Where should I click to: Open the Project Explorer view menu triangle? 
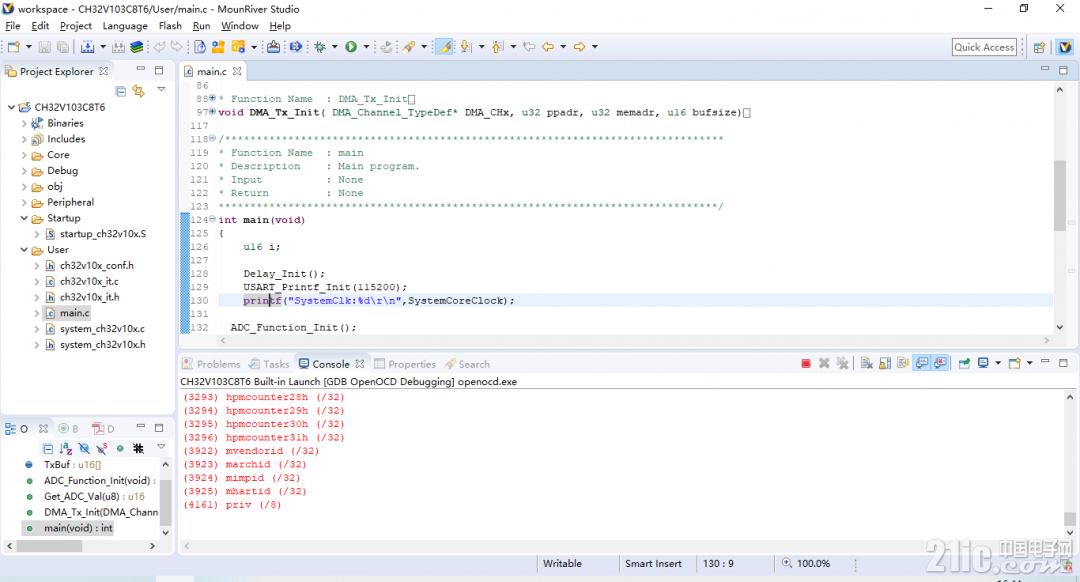(161, 90)
